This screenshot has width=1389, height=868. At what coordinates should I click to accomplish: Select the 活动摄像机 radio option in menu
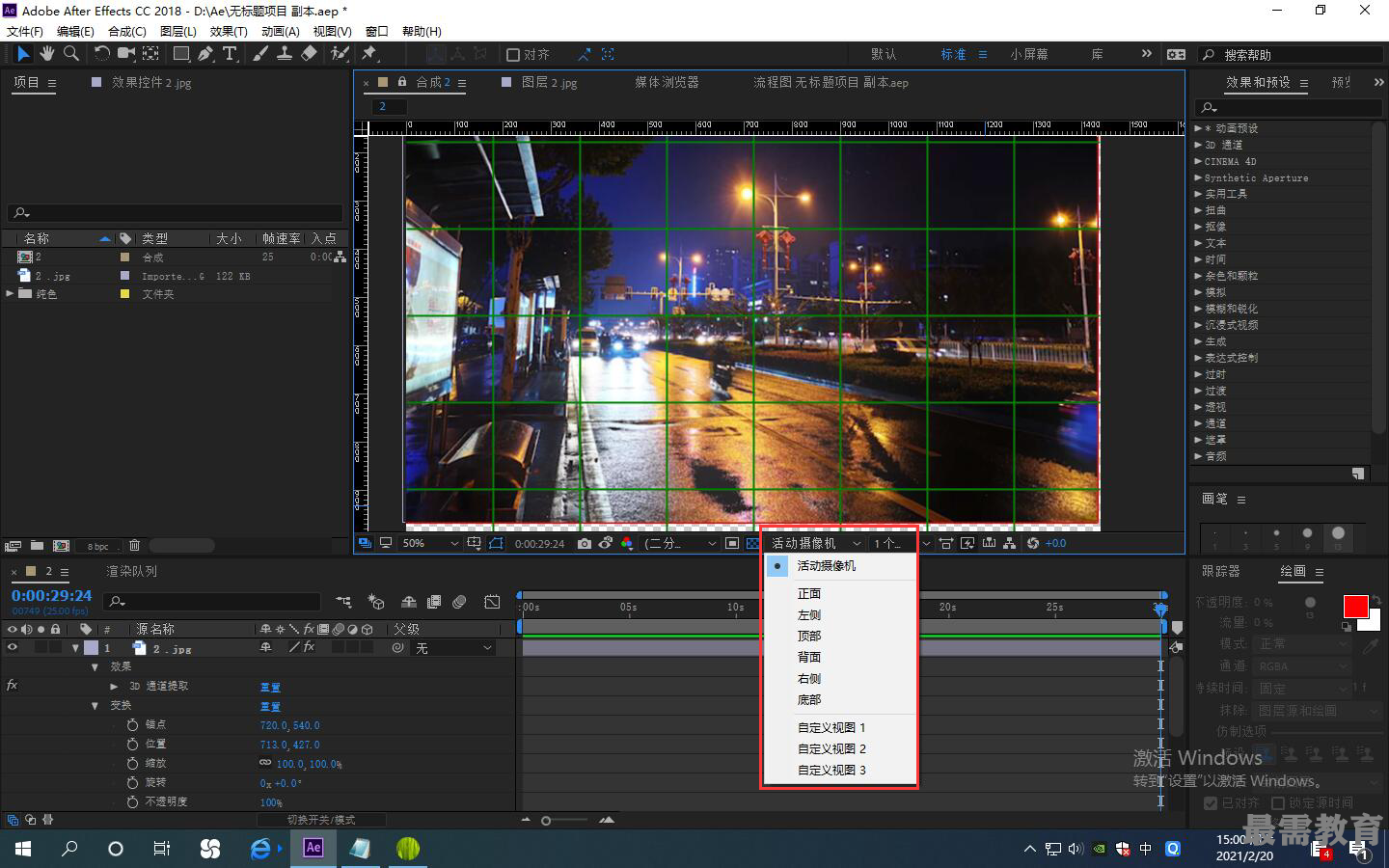[777, 566]
